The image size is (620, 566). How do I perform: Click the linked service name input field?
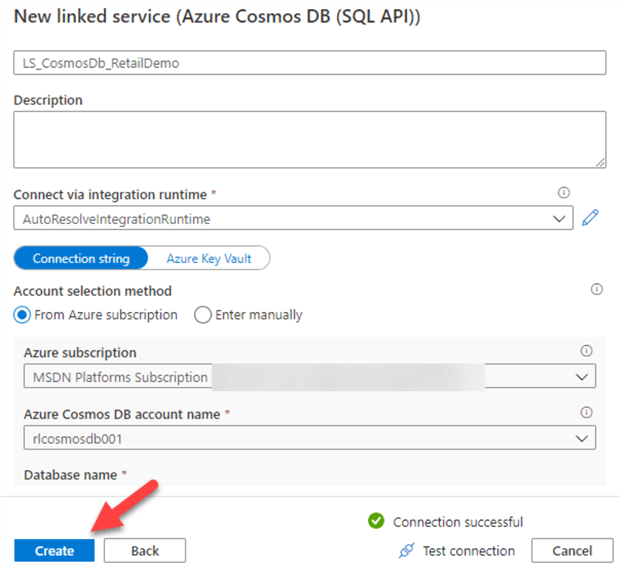pyautogui.click(x=309, y=62)
